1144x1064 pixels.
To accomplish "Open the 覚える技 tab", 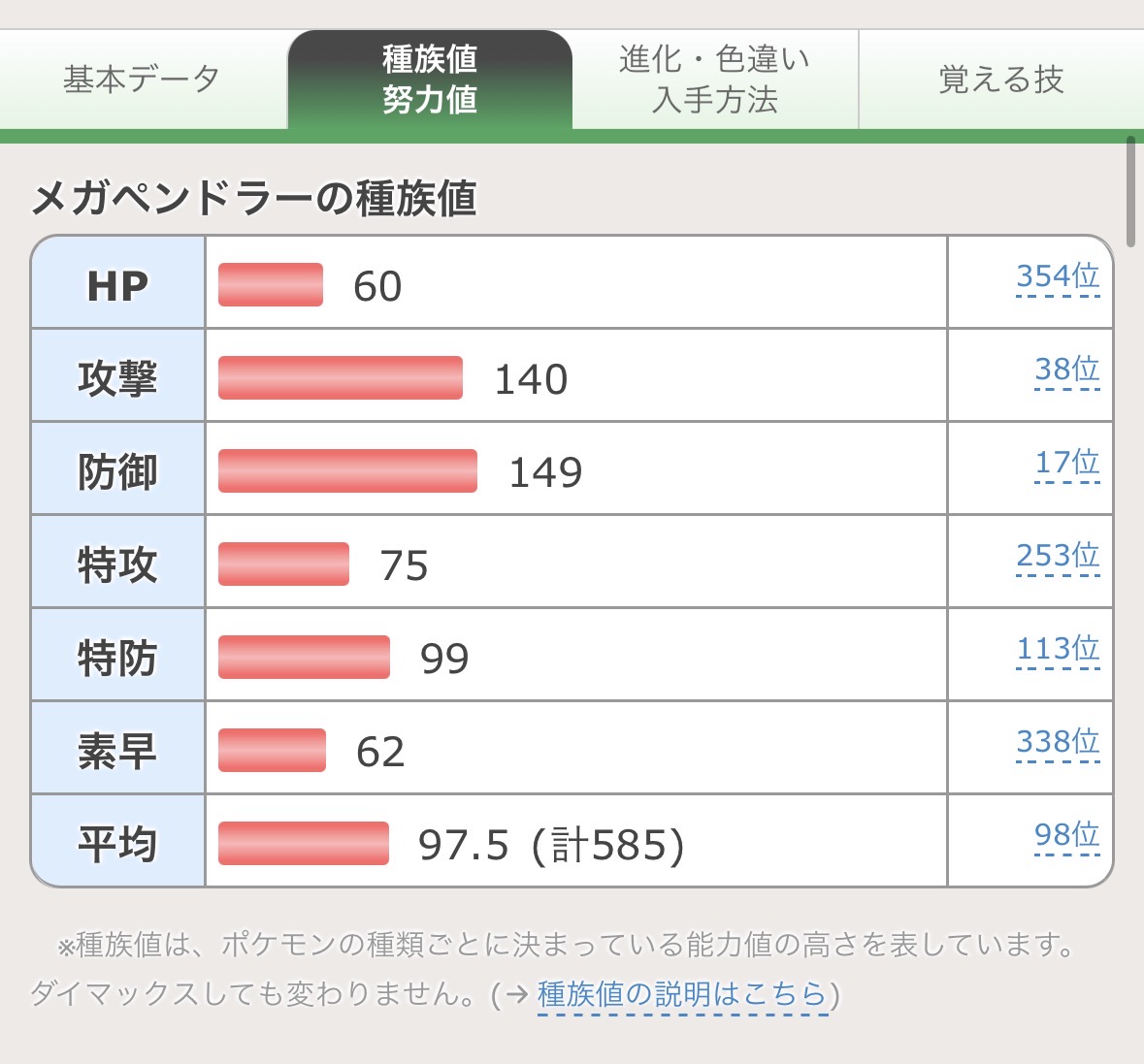I will pos(1001,80).
